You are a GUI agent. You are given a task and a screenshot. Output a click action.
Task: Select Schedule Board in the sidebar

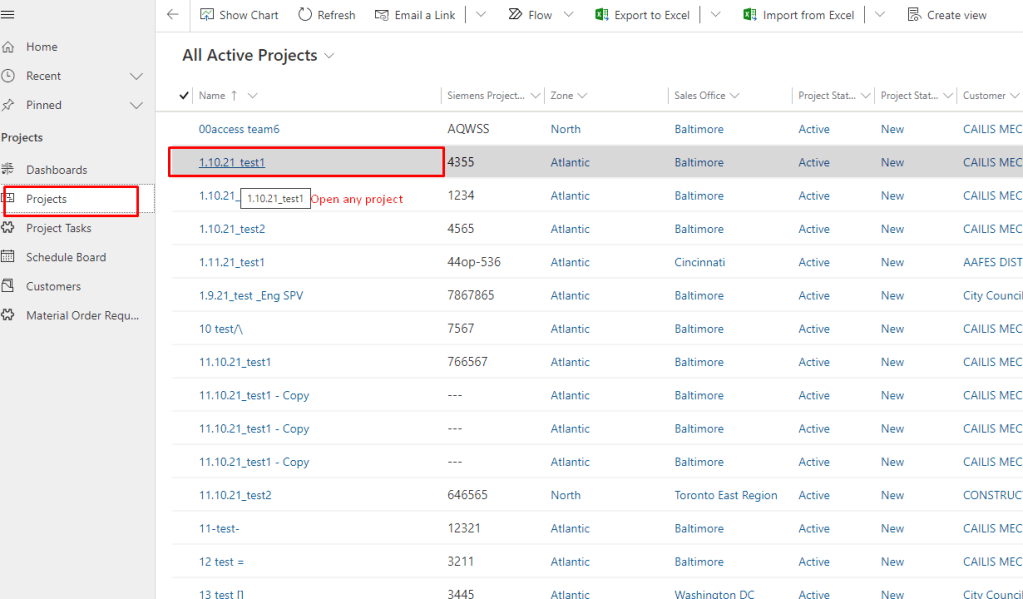pyautogui.click(x=65, y=257)
